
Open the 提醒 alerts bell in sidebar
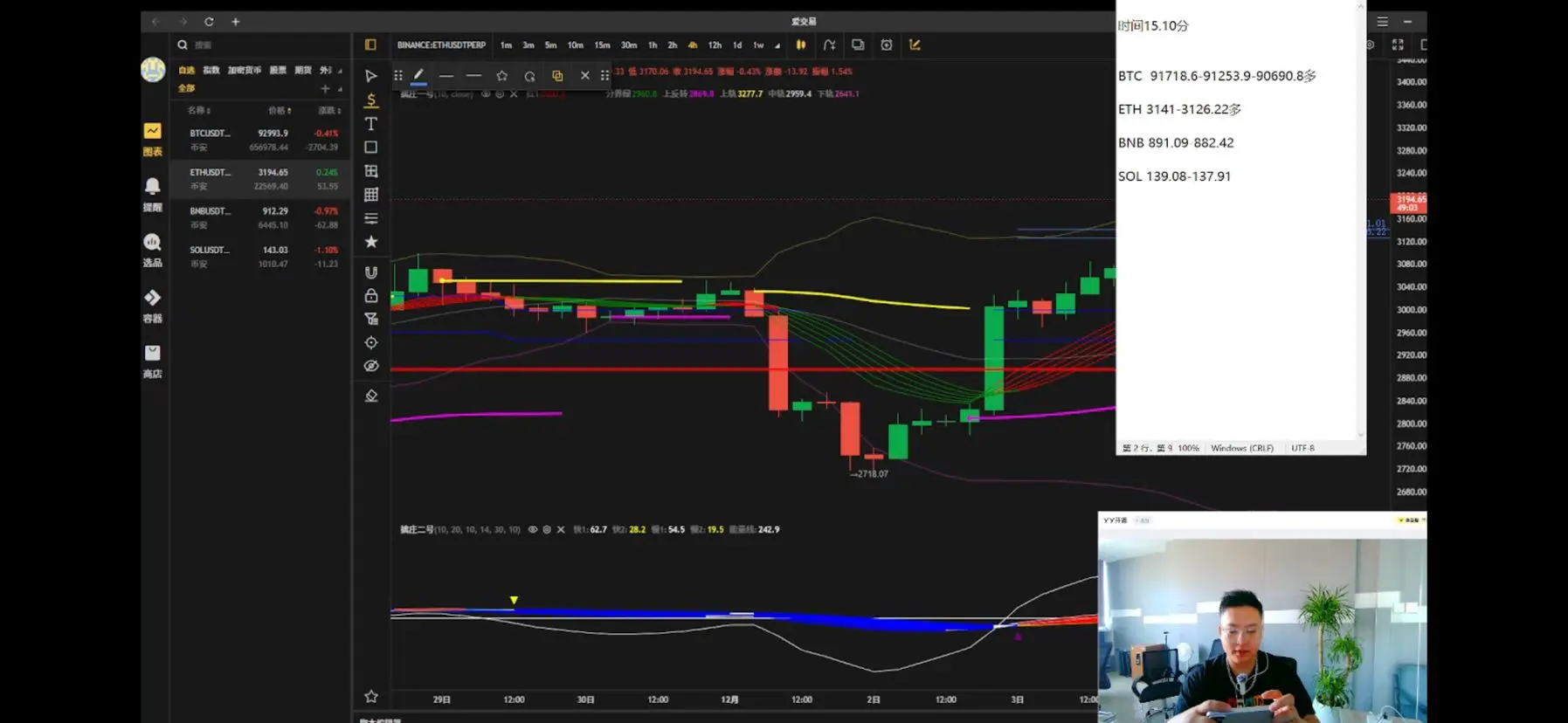click(x=152, y=195)
